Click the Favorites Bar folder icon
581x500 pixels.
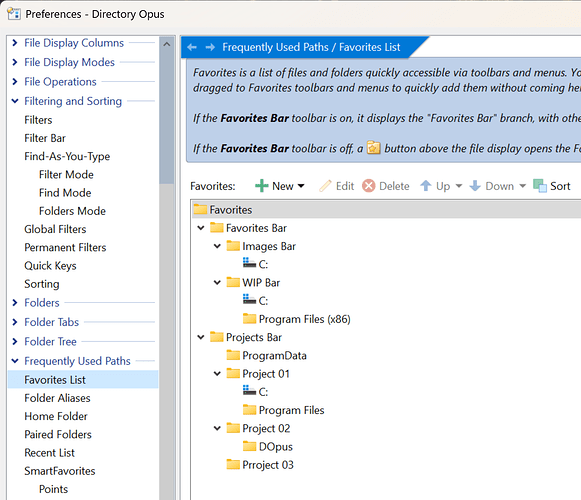(x=217, y=228)
